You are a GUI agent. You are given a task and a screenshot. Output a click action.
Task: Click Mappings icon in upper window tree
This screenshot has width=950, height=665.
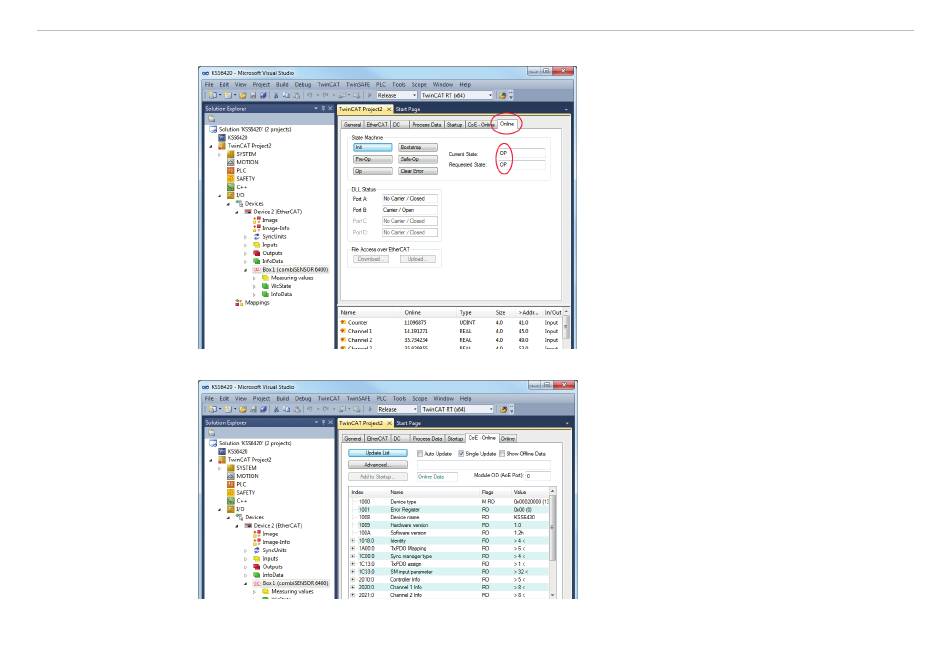[239, 302]
